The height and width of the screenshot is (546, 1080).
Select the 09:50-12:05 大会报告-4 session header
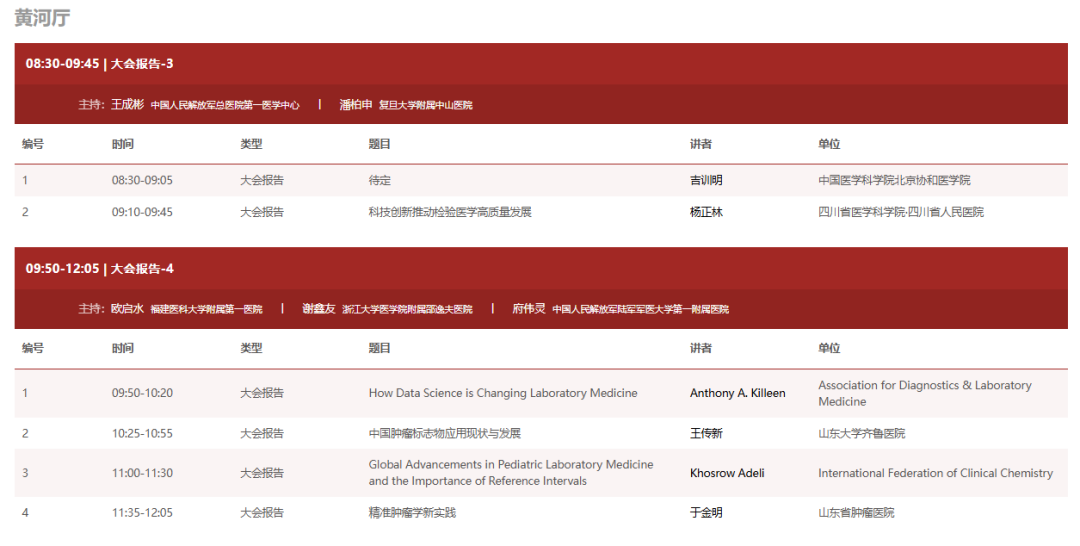[x=541, y=269]
